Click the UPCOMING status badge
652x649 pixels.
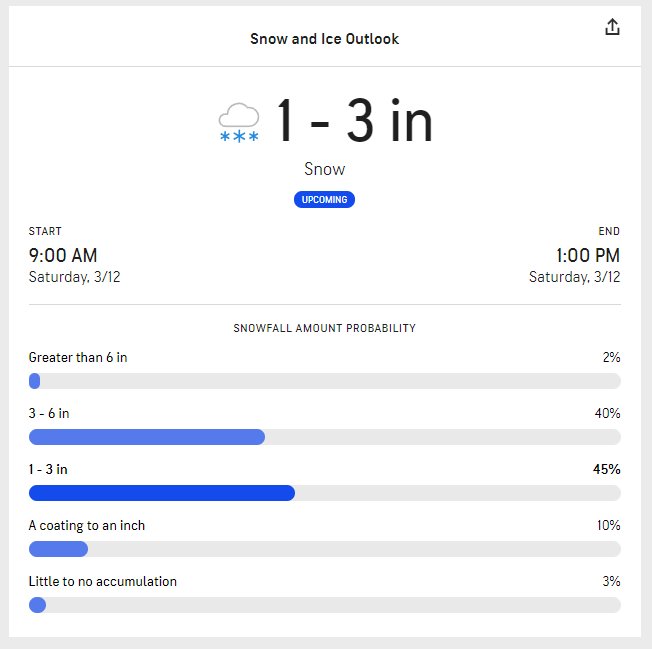324,200
